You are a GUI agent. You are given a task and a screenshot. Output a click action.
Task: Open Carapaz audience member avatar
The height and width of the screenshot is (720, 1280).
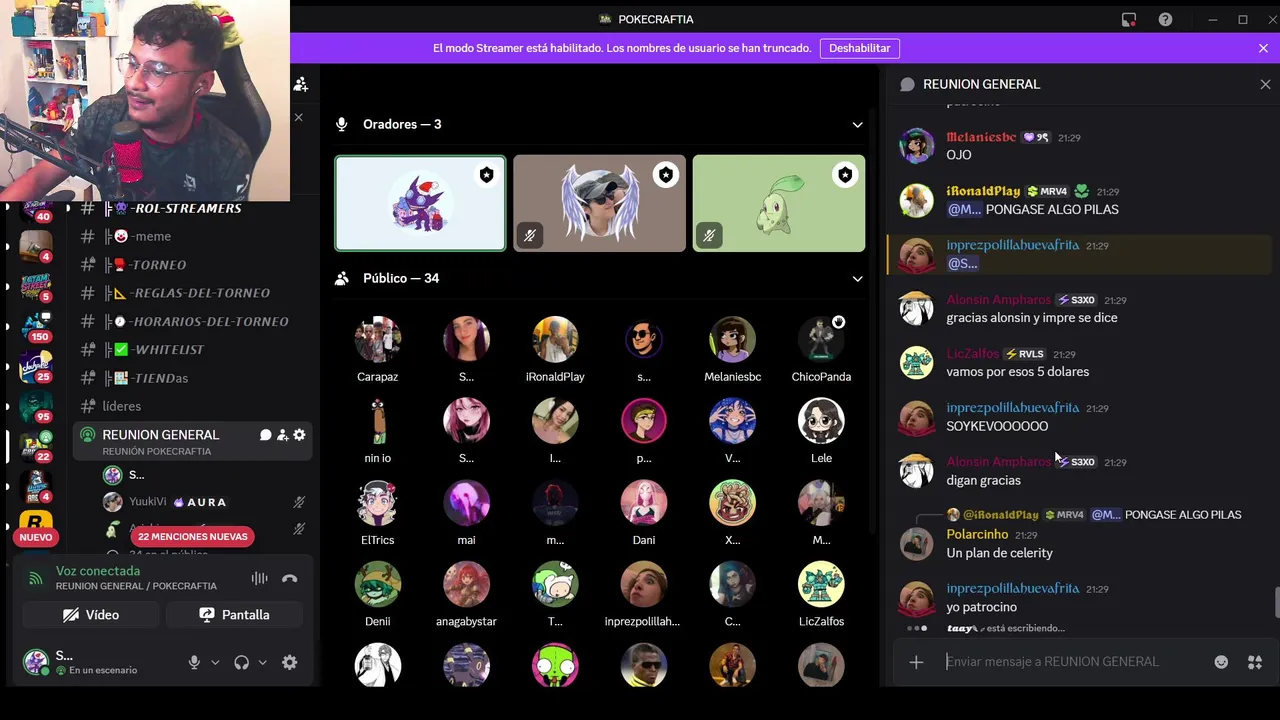(x=378, y=340)
